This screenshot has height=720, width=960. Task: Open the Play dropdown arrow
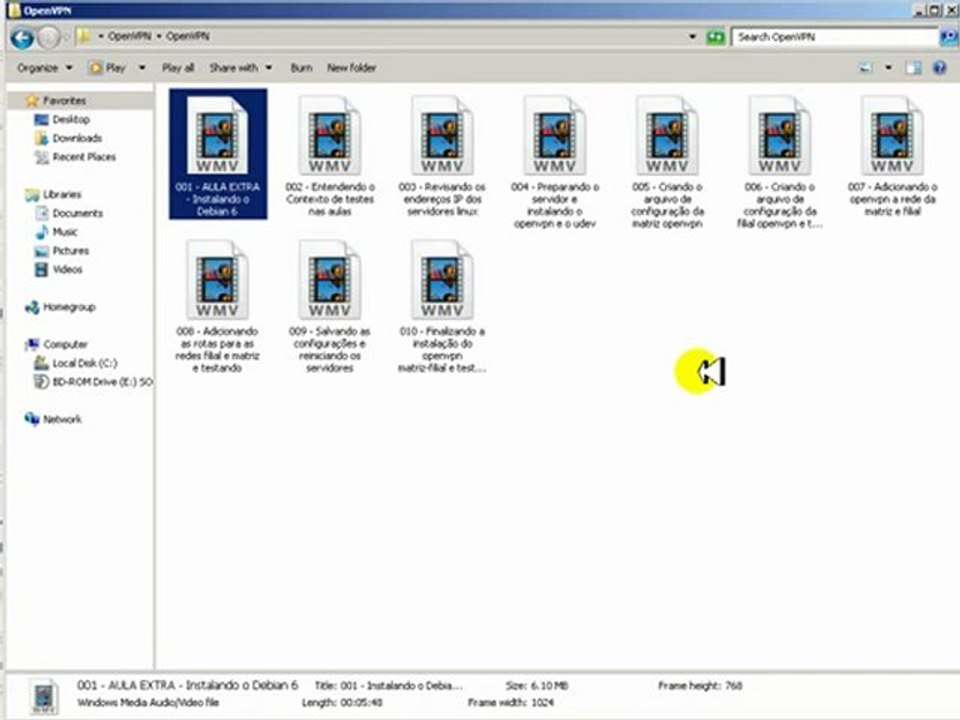(142, 68)
